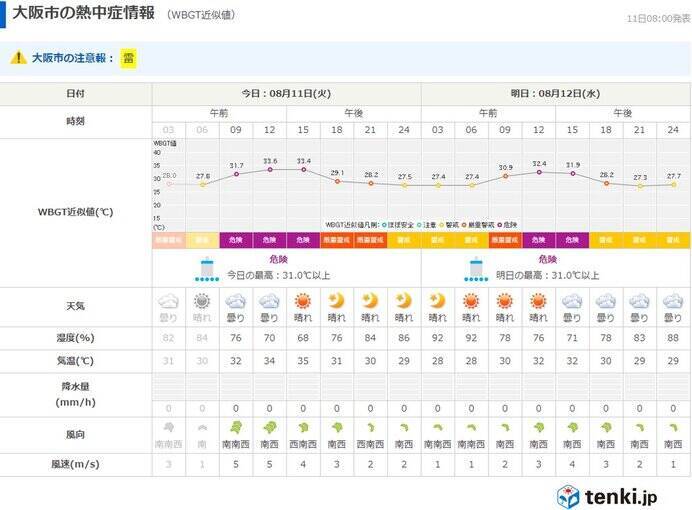Click tomorrow's 24:00 cloudy weather icon
The width and height of the screenshot is (692, 510).
point(673,301)
